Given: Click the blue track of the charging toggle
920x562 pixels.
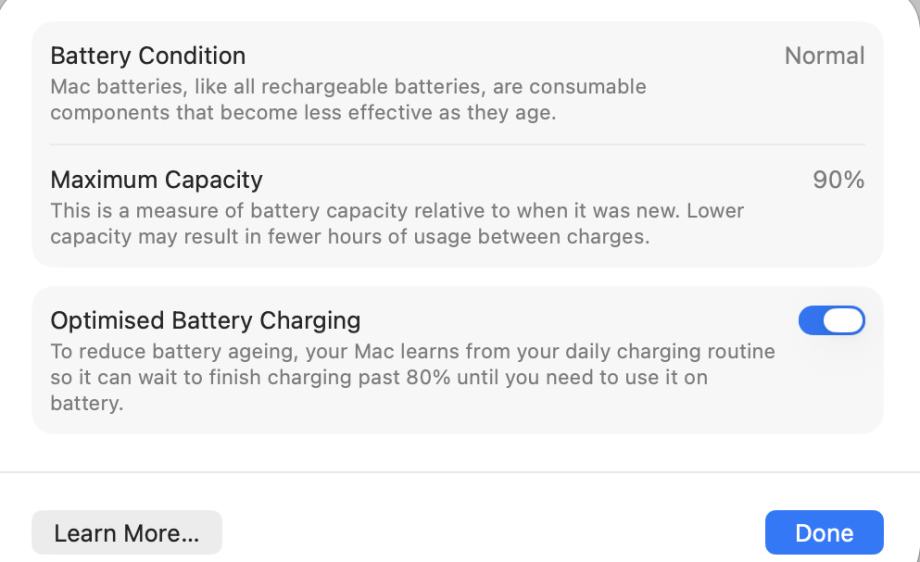Looking at the screenshot, I should coord(810,320).
